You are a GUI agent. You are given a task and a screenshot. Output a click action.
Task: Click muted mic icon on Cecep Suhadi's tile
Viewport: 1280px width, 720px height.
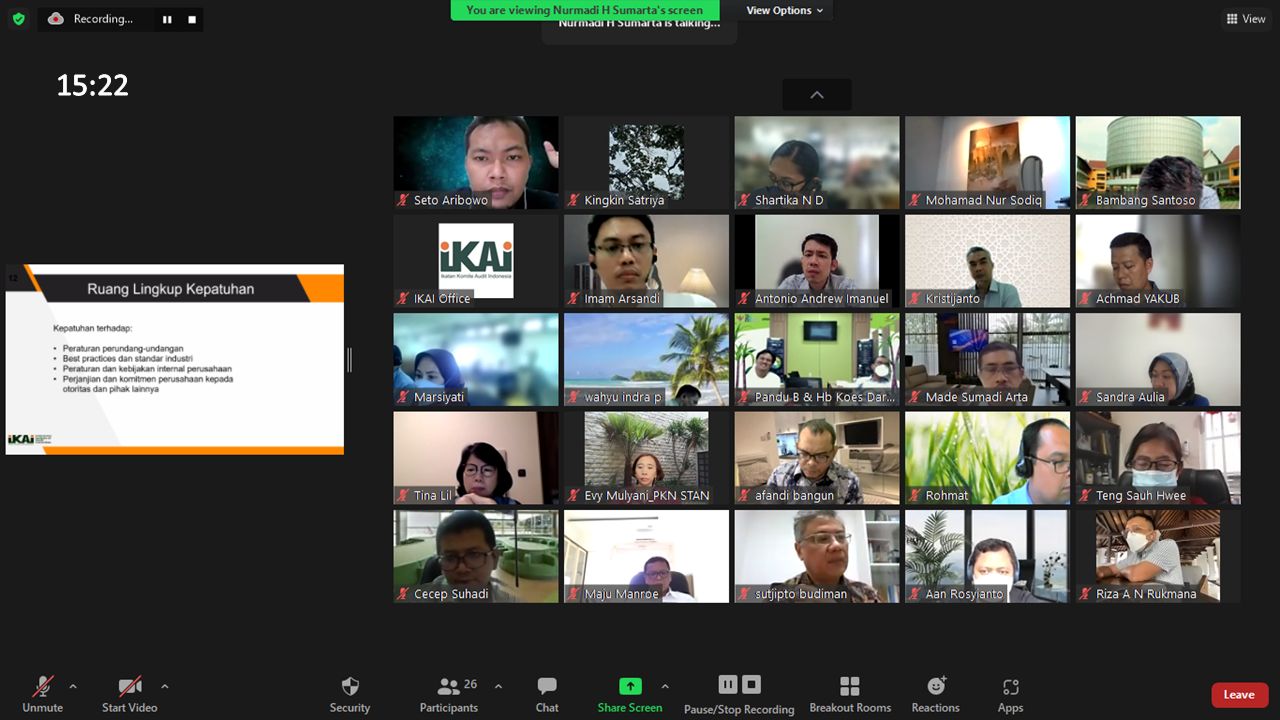(403, 594)
